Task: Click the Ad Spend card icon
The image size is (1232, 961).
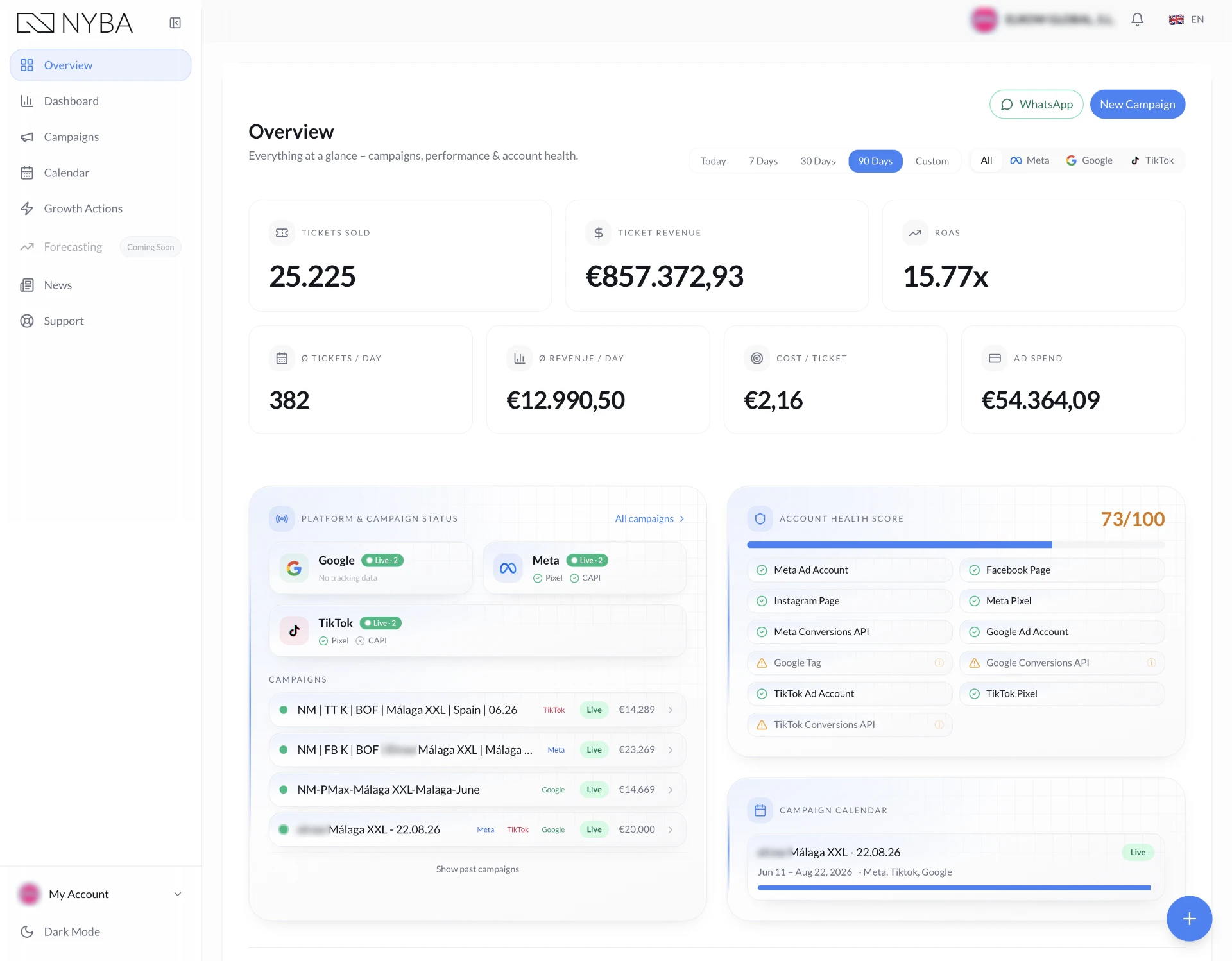Action: coord(995,359)
